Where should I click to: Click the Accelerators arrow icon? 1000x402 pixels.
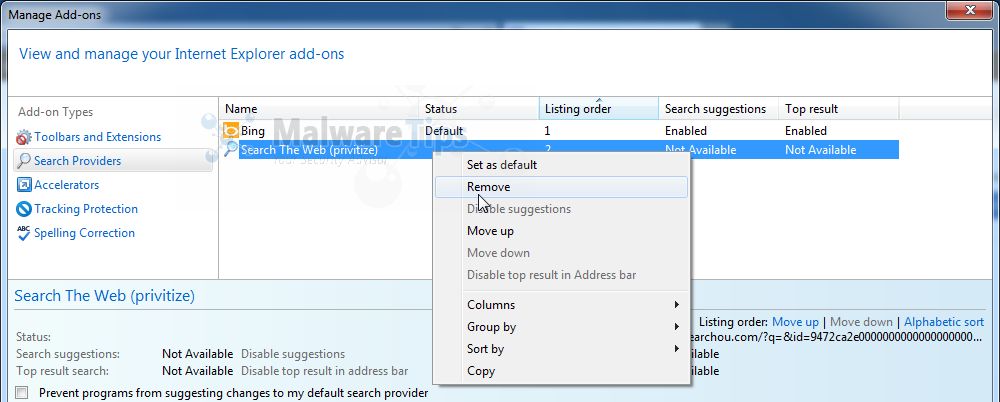24,185
